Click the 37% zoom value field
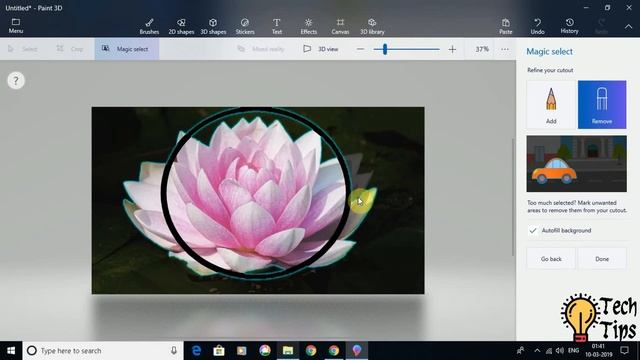The image size is (640, 360). [x=482, y=49]
